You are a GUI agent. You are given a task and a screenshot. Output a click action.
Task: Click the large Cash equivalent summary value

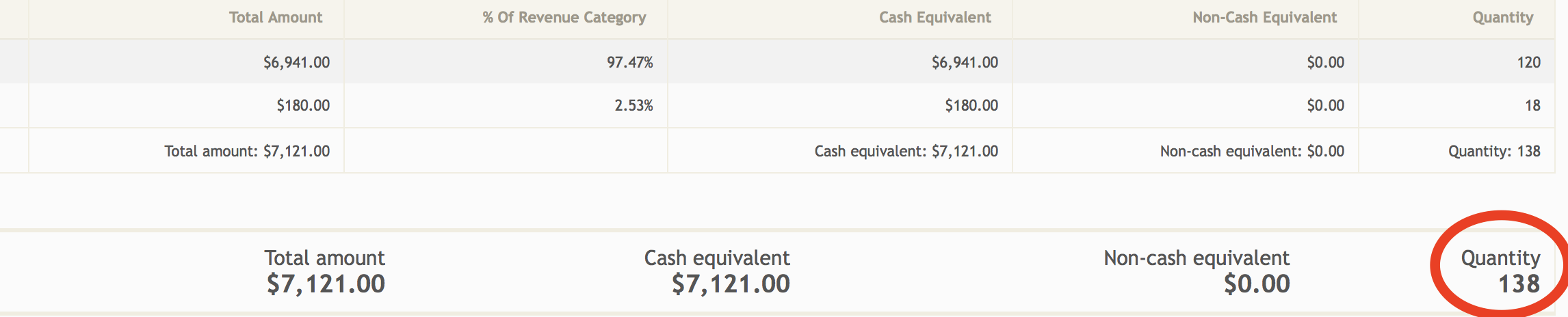coord(731,284)
